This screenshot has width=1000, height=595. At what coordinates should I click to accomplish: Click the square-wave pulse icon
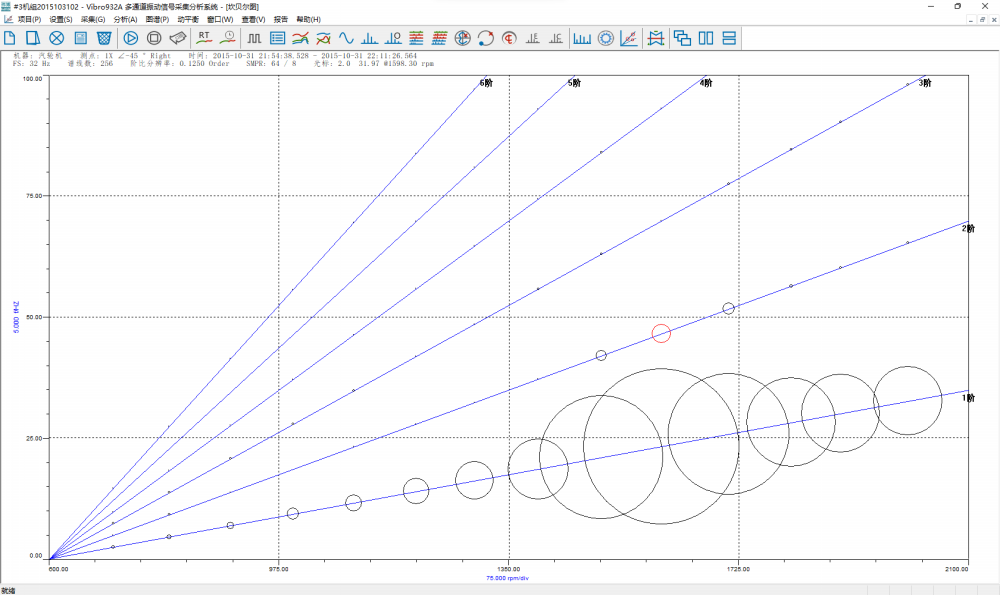pos(254,38)
